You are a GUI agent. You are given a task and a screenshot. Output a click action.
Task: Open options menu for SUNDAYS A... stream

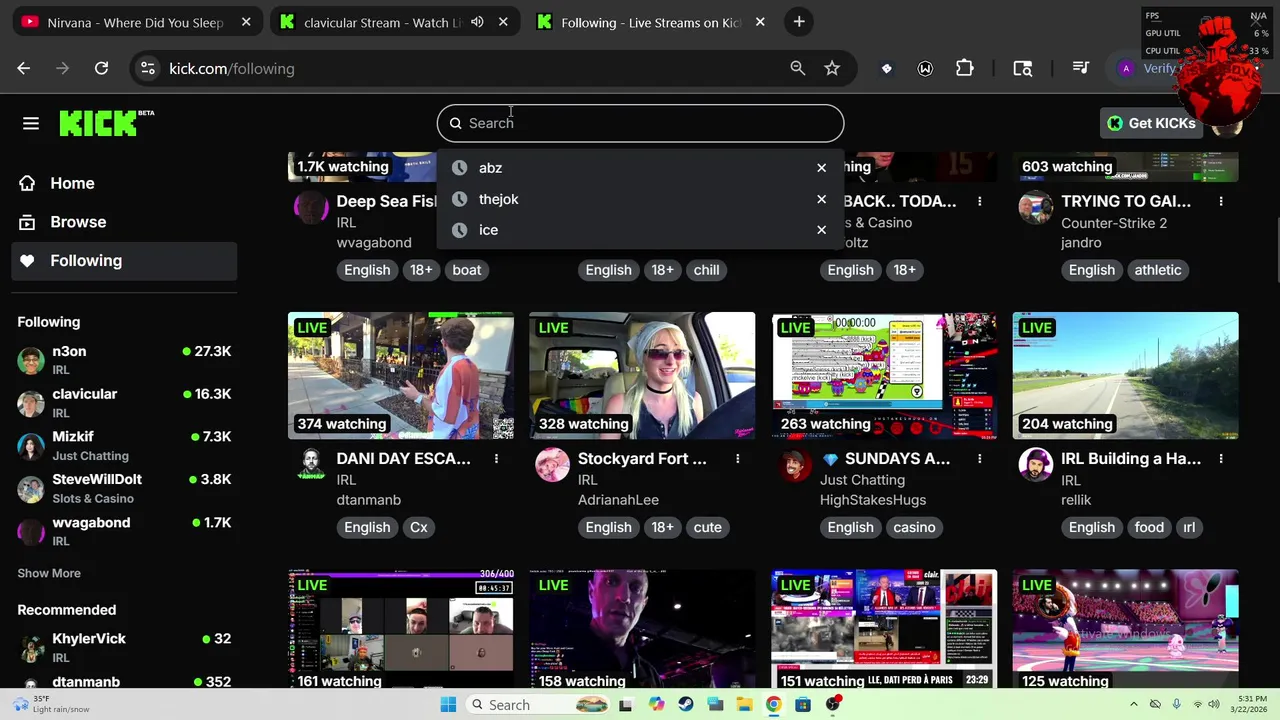coord(979,459)
